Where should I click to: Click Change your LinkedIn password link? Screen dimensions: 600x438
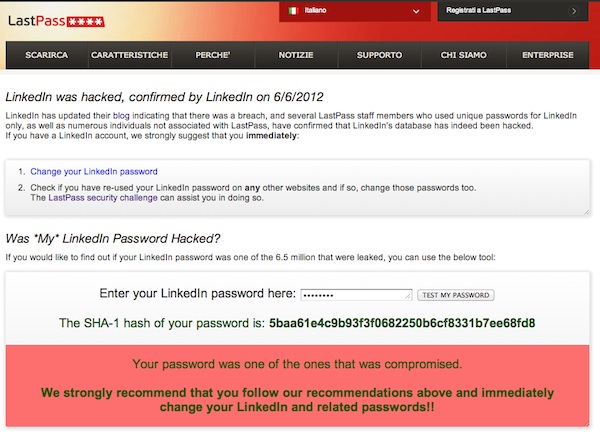(94, 171)
